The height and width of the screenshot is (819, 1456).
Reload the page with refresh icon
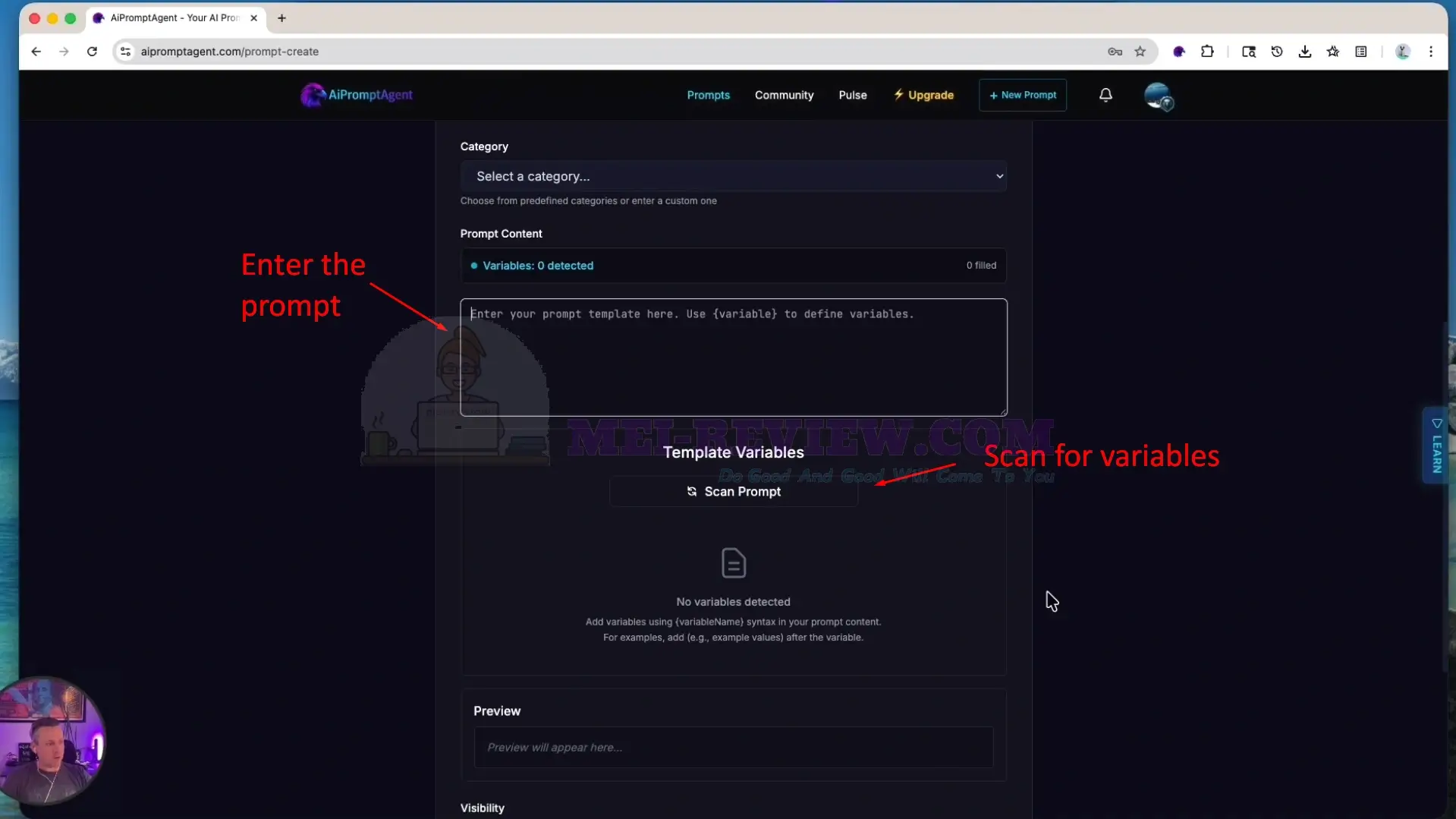click(92, 52)
